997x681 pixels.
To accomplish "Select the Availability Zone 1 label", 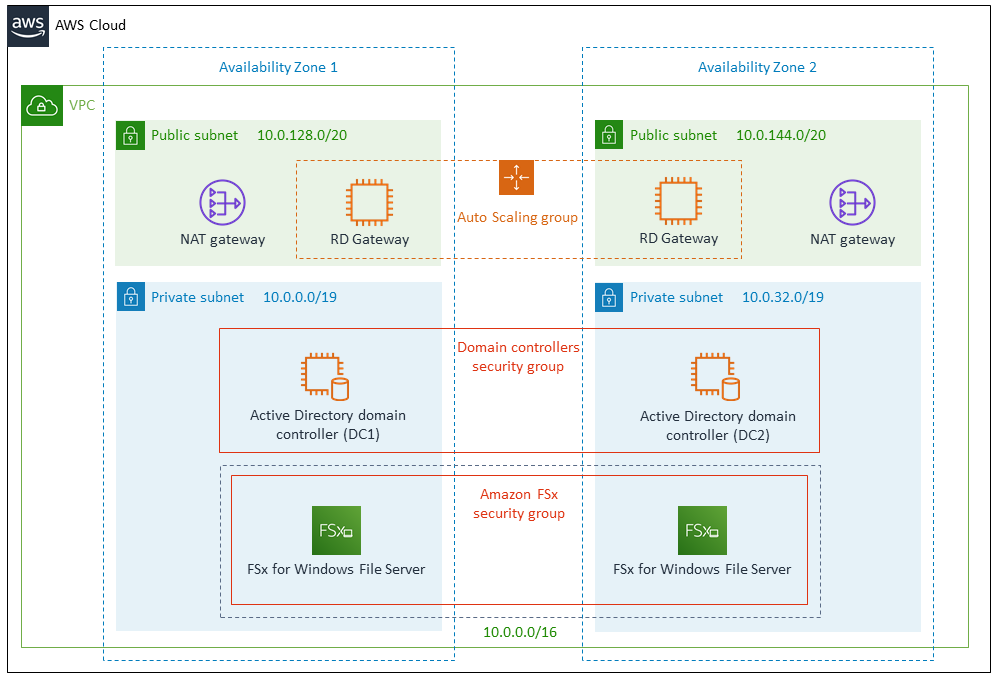I will click(x=278, y=68).
